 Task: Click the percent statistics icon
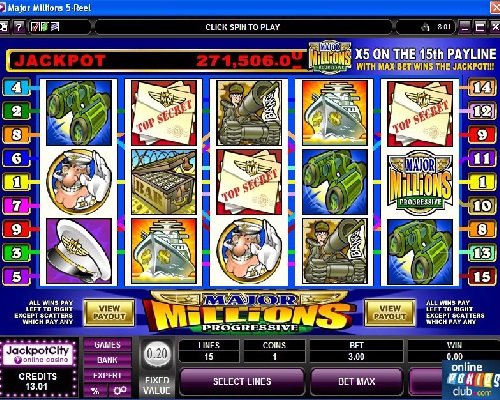[95, 390]
